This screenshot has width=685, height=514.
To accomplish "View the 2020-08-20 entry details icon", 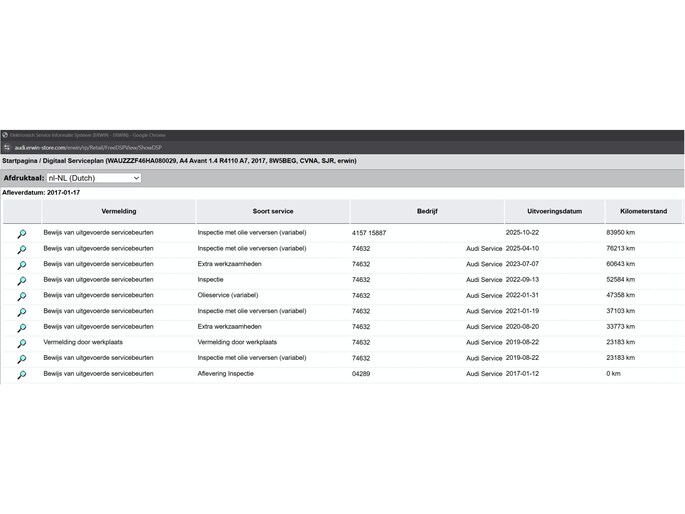I will click(21, 327).
